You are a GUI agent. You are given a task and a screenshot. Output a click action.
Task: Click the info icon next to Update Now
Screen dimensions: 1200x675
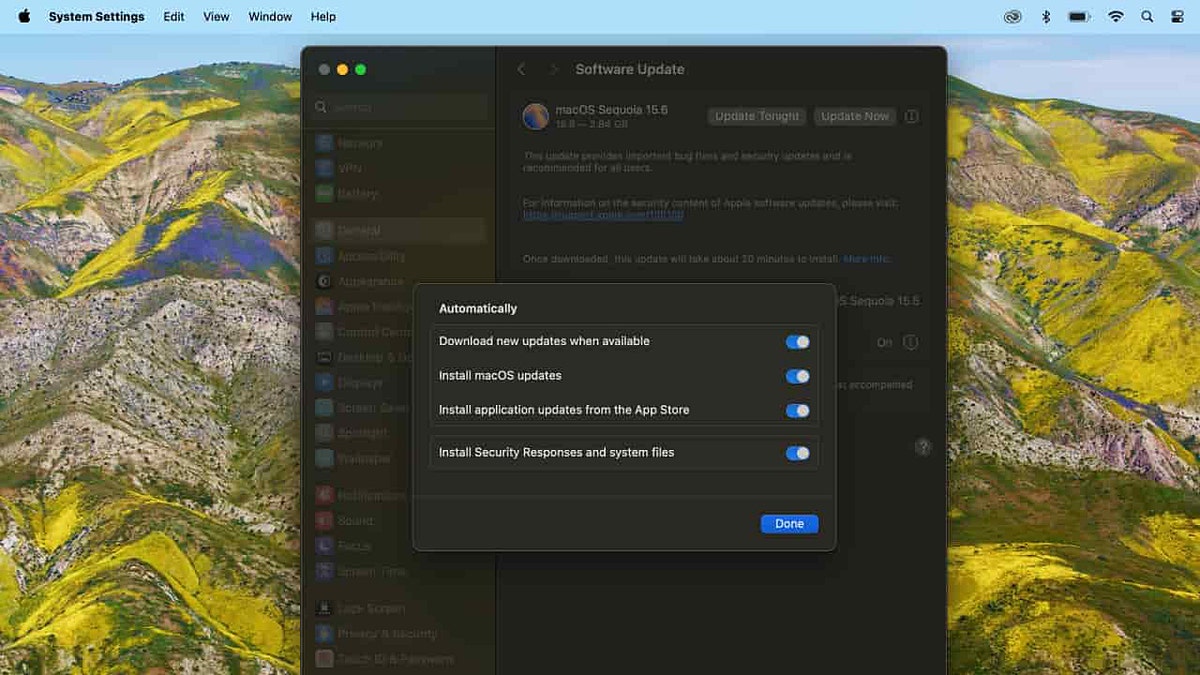pos(911,116)
